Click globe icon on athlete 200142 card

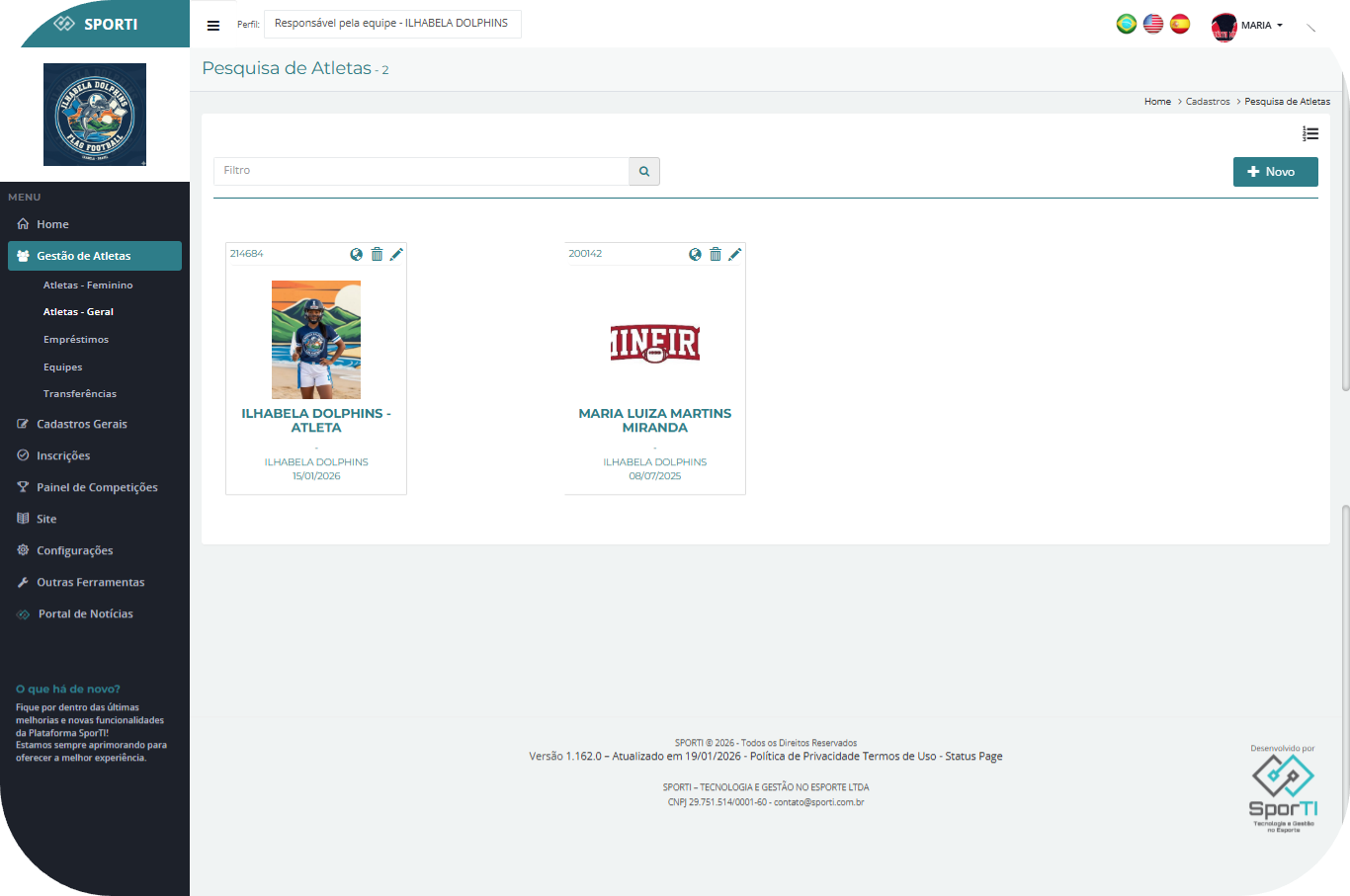click(x=695, y=254)
